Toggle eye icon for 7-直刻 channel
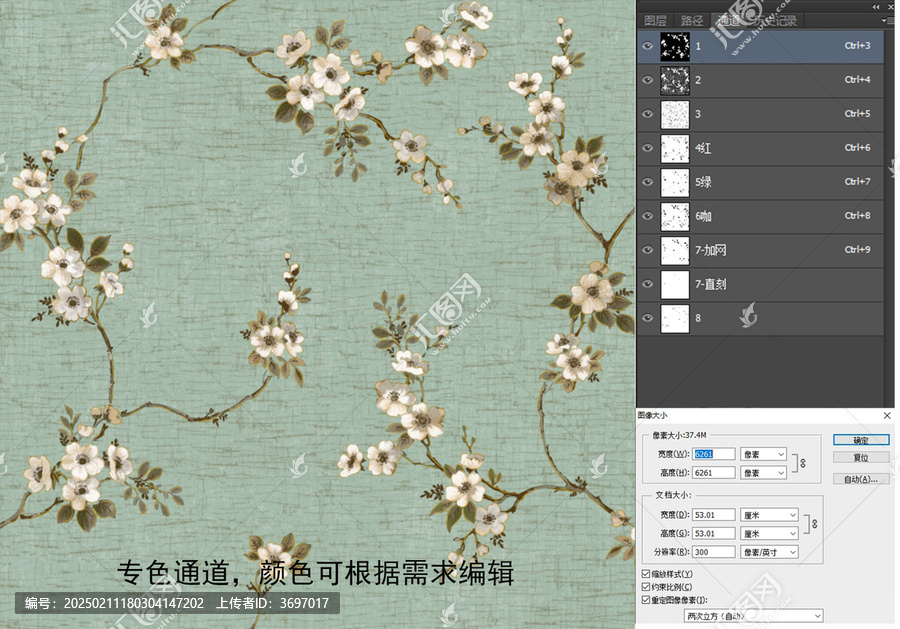This screenshot has width=900, height=629. pos(647,284)
